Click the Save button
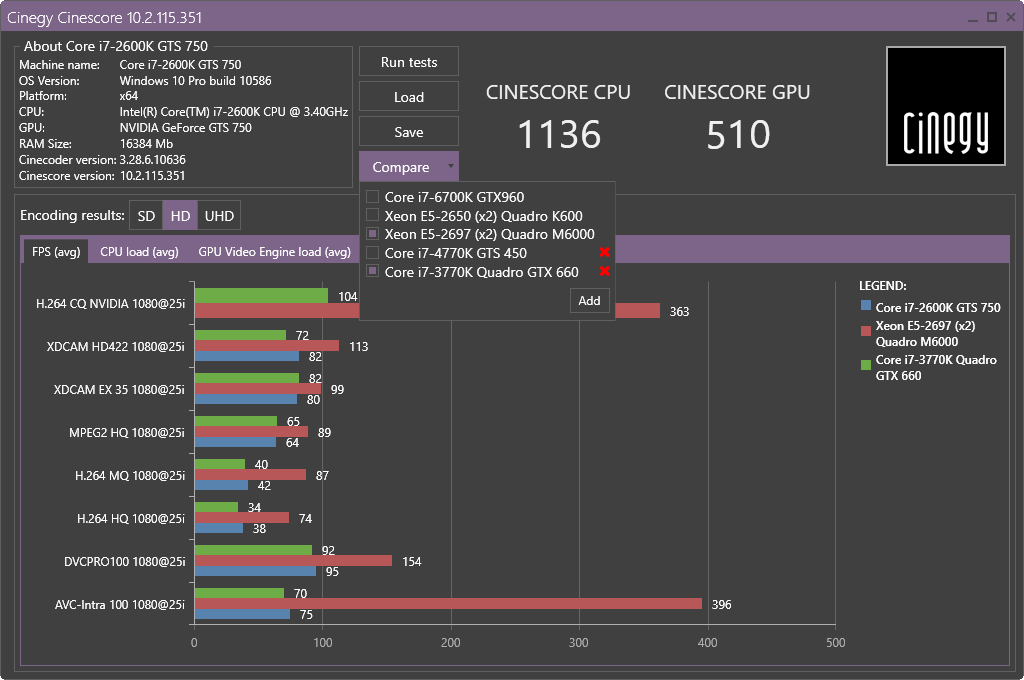Viewport: 1024px width, 680px height. (x=409, y=132)
